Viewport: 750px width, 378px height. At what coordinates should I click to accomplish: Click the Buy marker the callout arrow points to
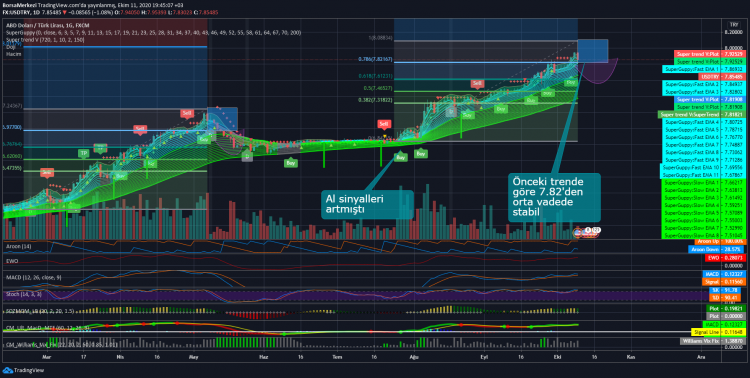[x=401, y=157]
